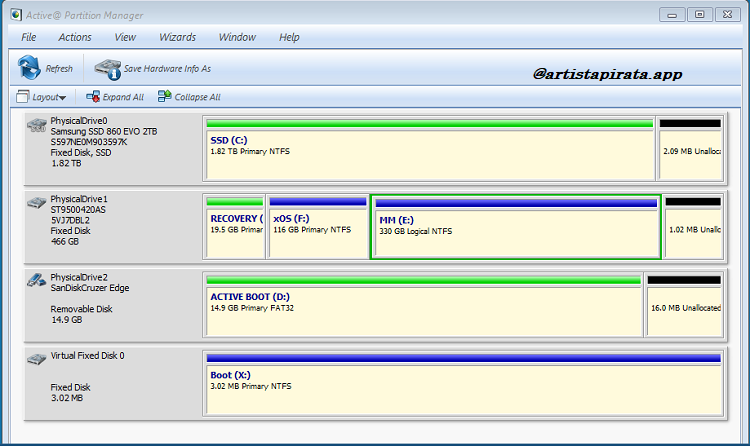This screenshot has height=446, width=750.
Task: Select the PhysicalDrive2 SanDisk USB drive icon
Action: pos(37,280)
